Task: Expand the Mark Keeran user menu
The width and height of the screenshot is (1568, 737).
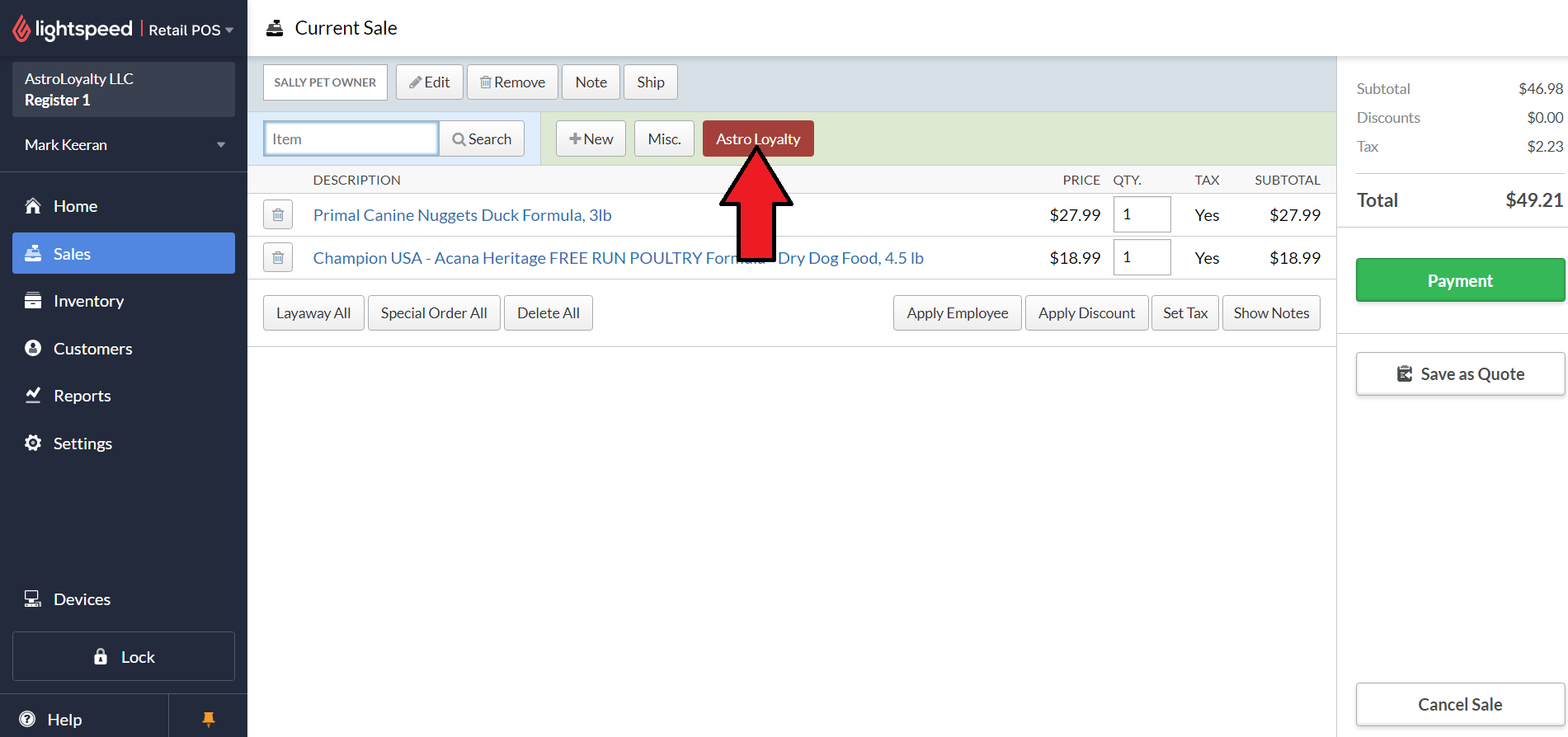Action: click(x=124, y=145)
